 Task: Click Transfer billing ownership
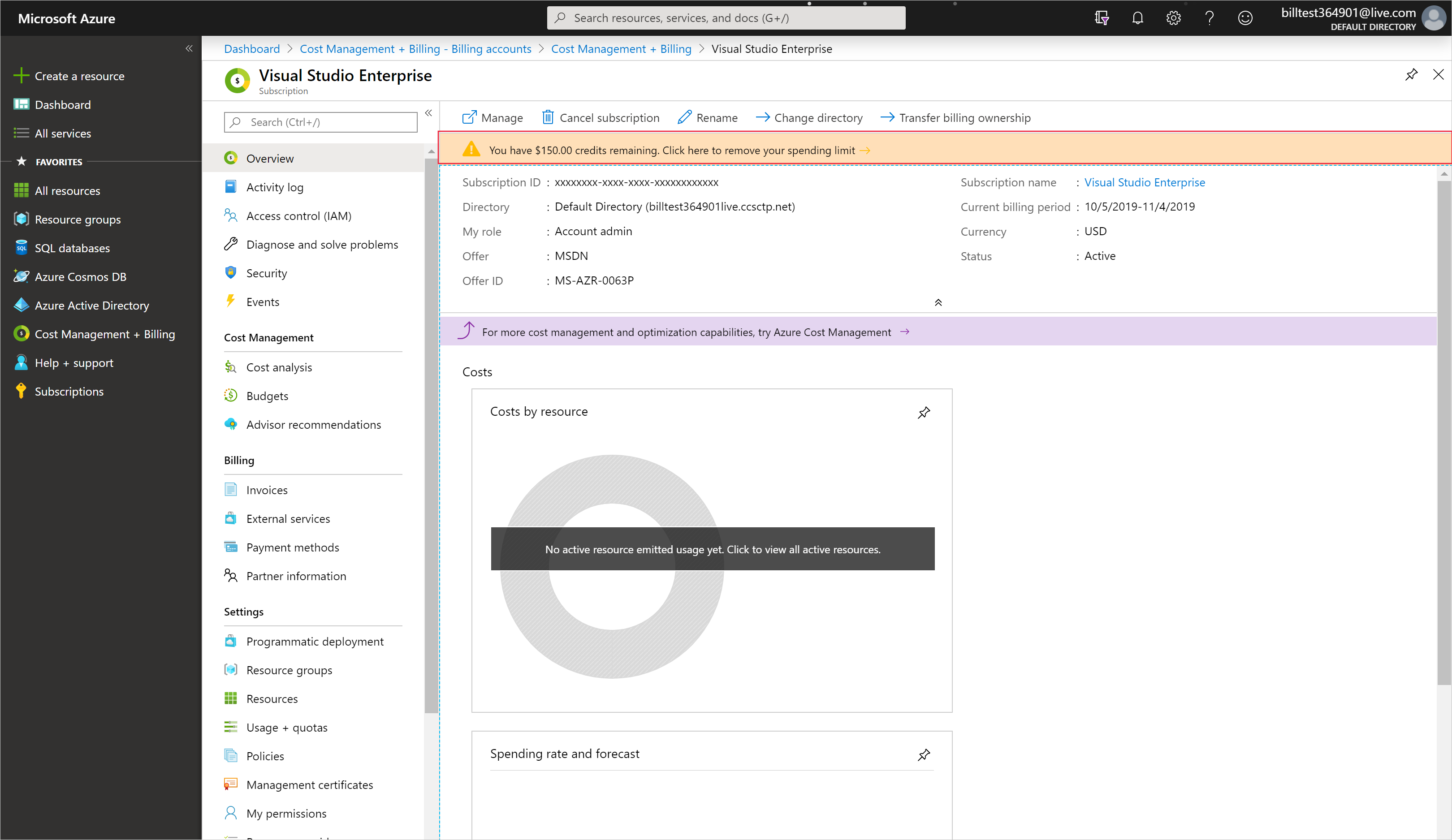click(964, 118)
